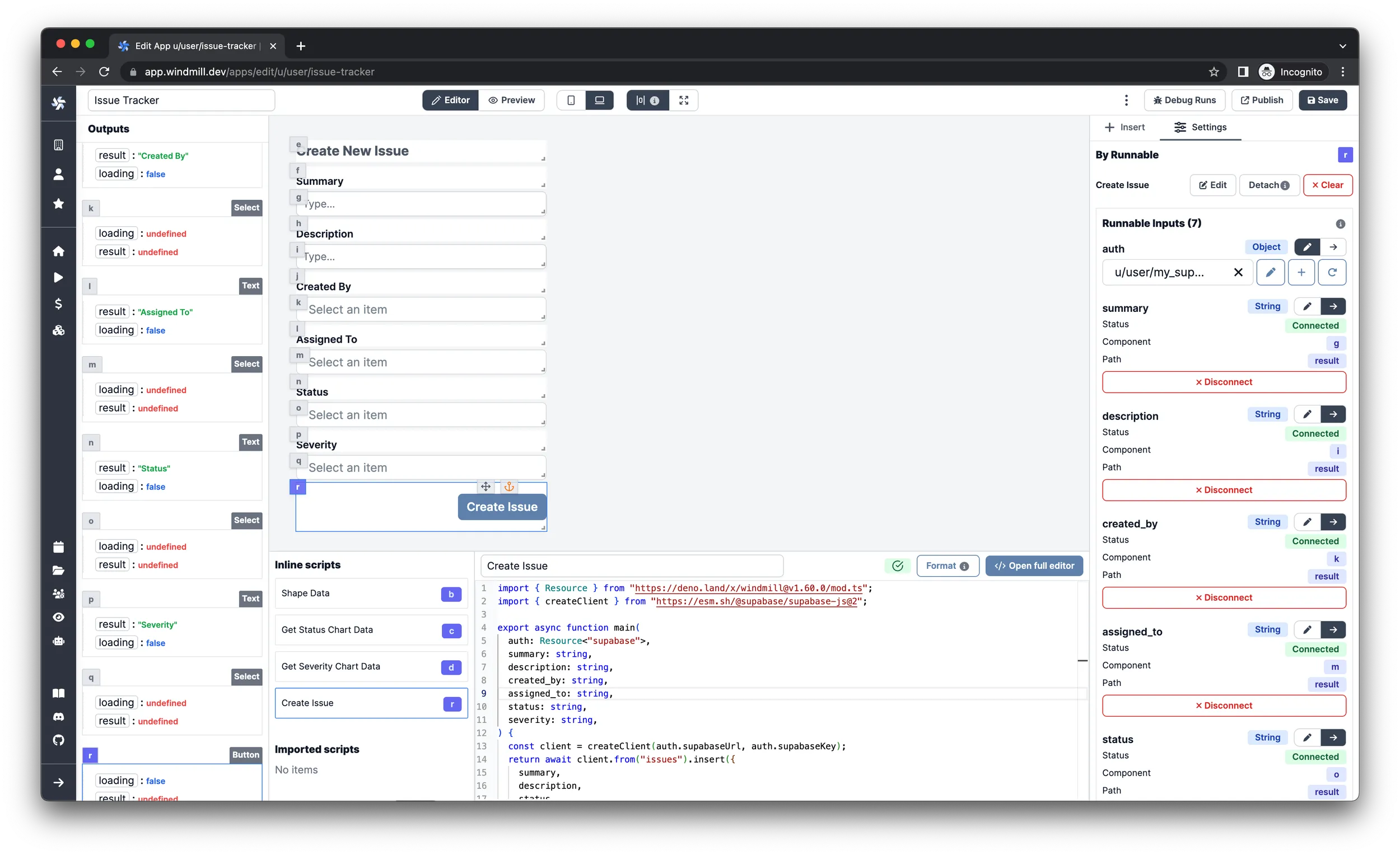Open the Status select dropdown
Viewport: 1400px width, 855px height.
coord(421,415)
